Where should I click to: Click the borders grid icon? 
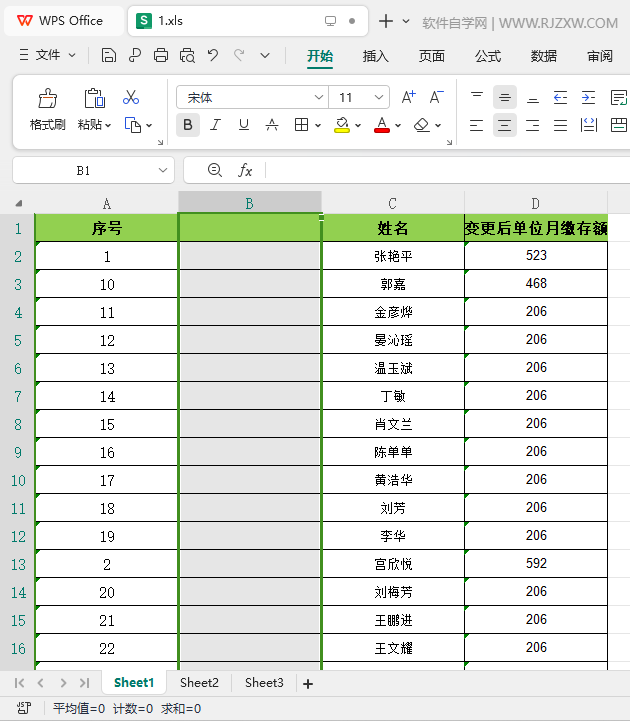pyautogui.click(x=301, y=125)
